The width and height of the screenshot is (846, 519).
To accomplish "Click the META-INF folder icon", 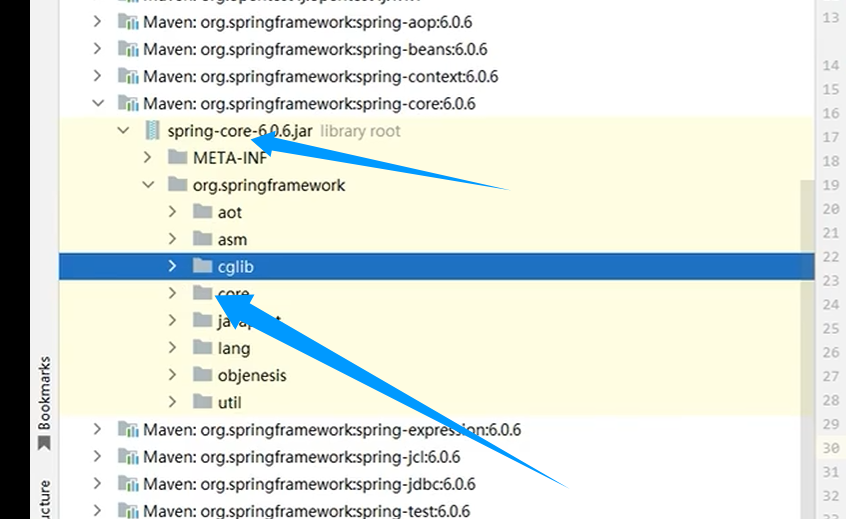I will [178, 157].
